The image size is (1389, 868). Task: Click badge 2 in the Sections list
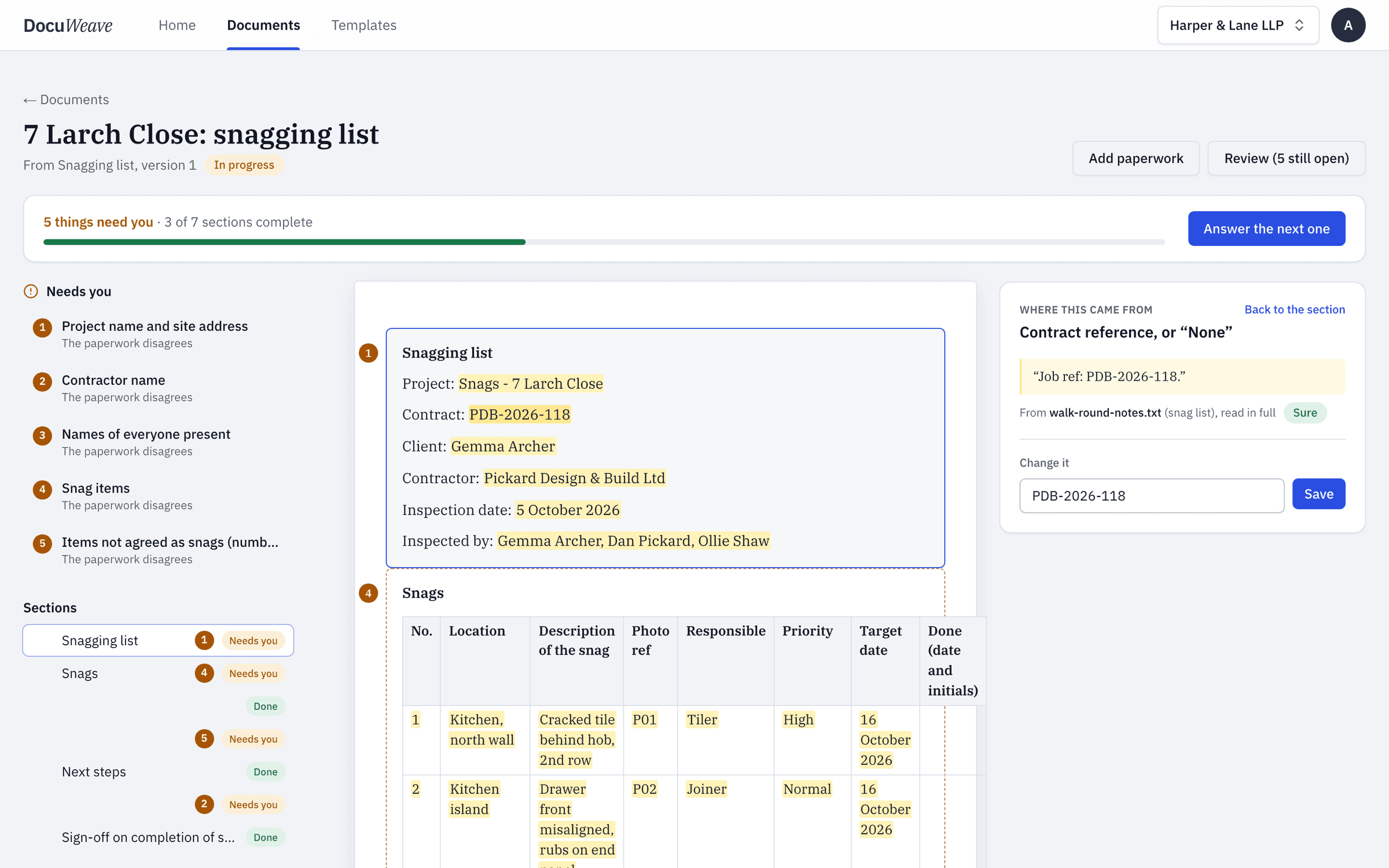pyautogui.click(x=204, y=804)
